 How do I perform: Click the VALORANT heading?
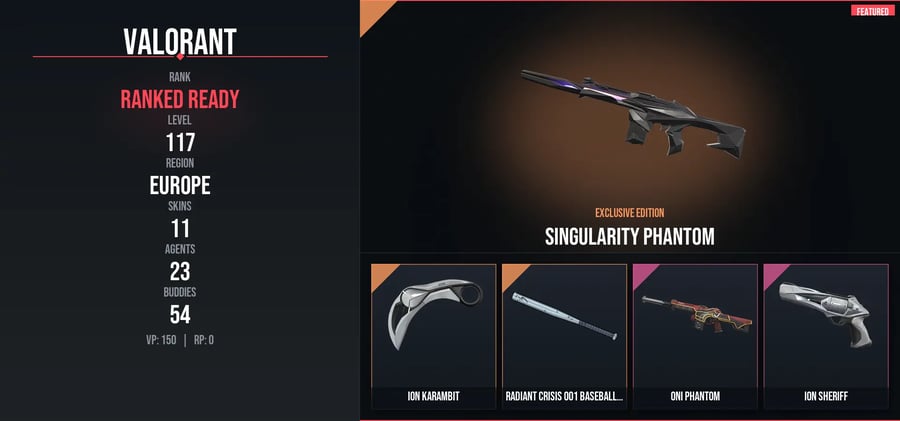pos(180,42)
